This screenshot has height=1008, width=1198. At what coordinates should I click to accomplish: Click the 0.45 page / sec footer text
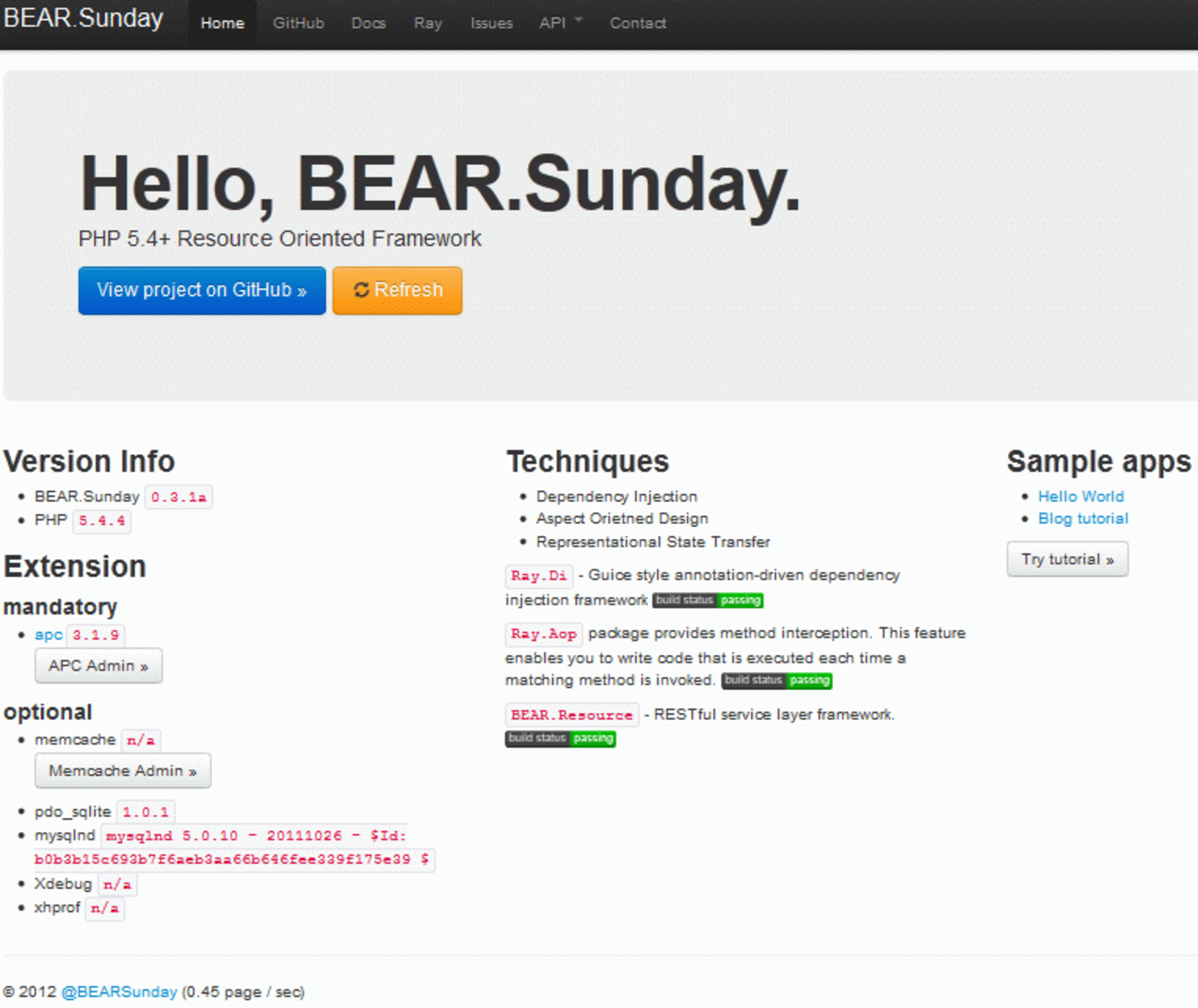pyautogui.click(x=243, y=992)
